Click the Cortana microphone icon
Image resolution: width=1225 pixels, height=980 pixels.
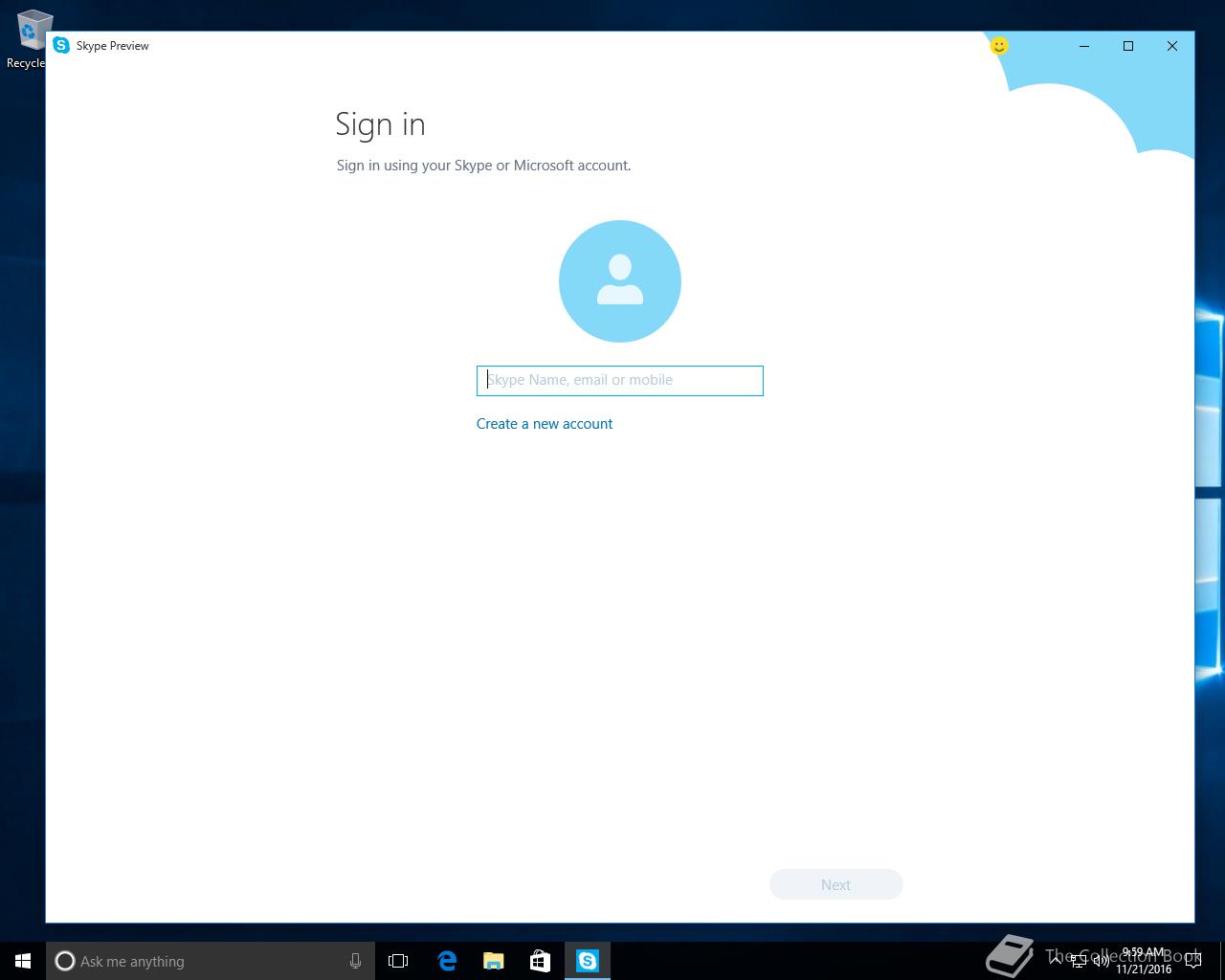pos(355,961)
